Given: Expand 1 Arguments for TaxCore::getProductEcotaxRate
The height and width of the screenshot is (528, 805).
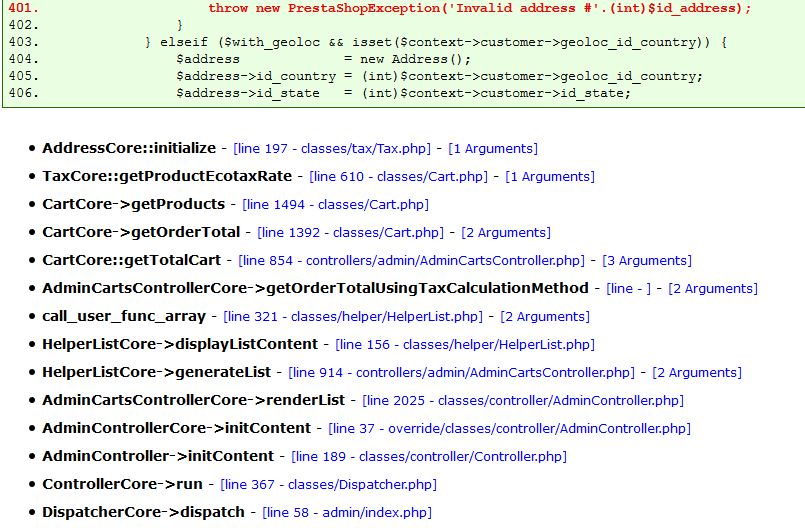Looking at the screenshot, I should tap(550, 177).
